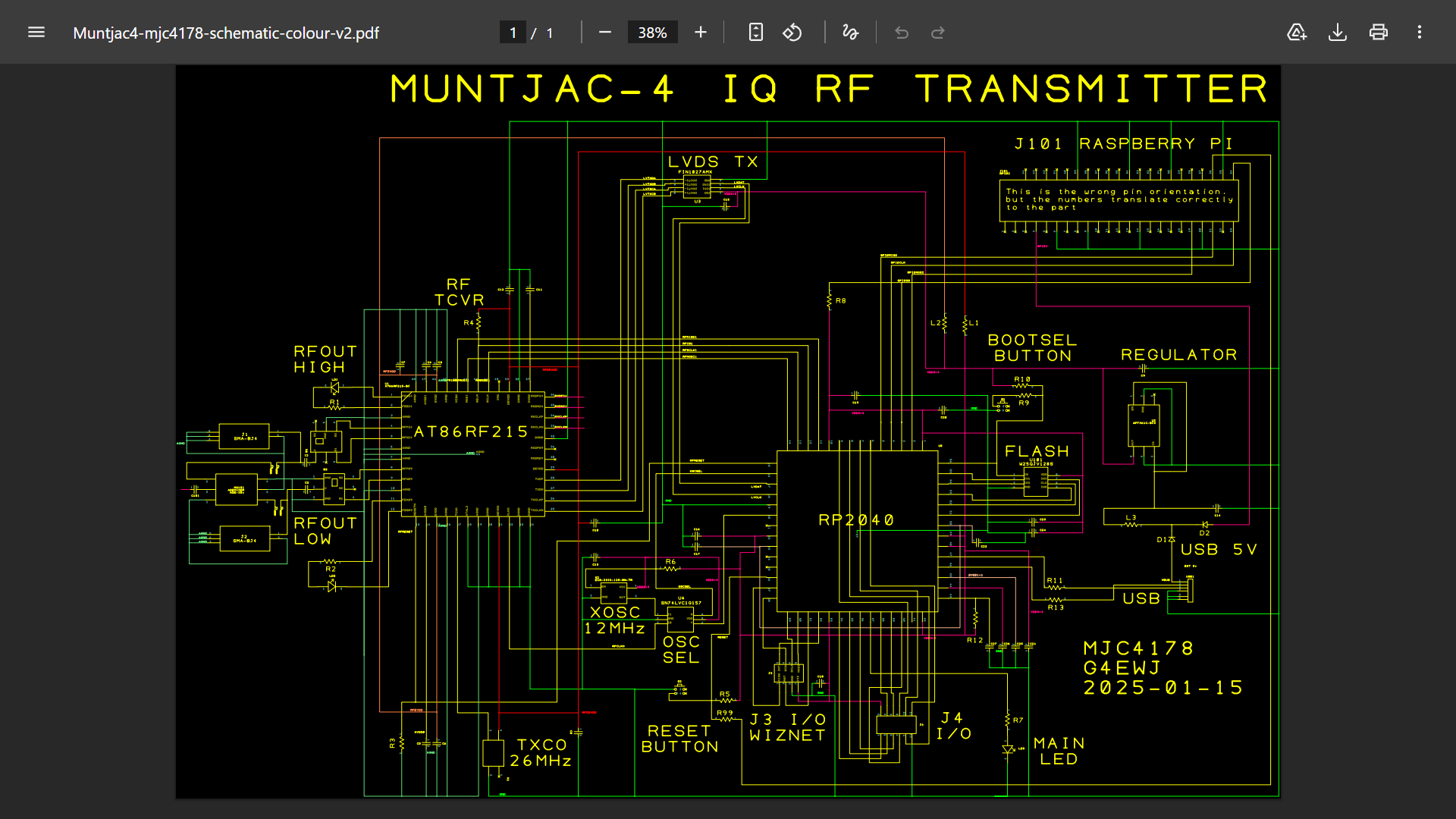Viewport: 1456px width, 819px height.
Task: Click the AT86RF215 transceiver label
Action: pyautogui.click(x=471, y=432)
